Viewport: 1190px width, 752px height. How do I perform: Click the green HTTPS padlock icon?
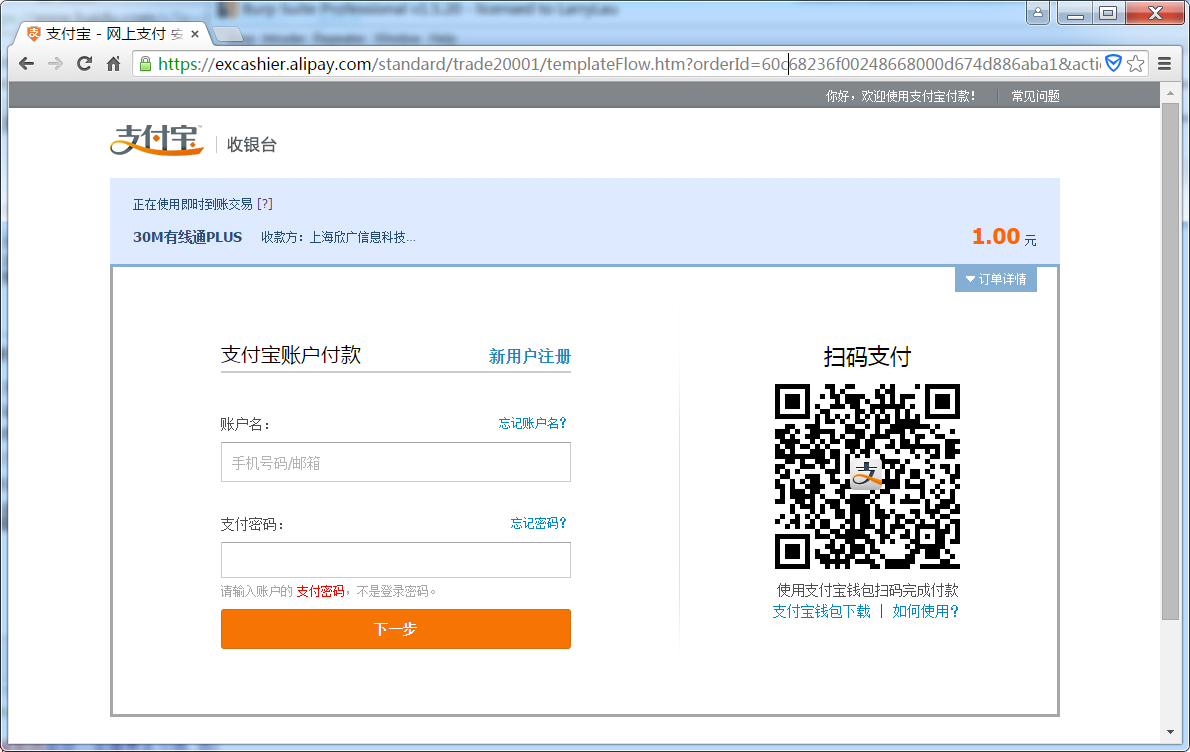coord(146,64)
